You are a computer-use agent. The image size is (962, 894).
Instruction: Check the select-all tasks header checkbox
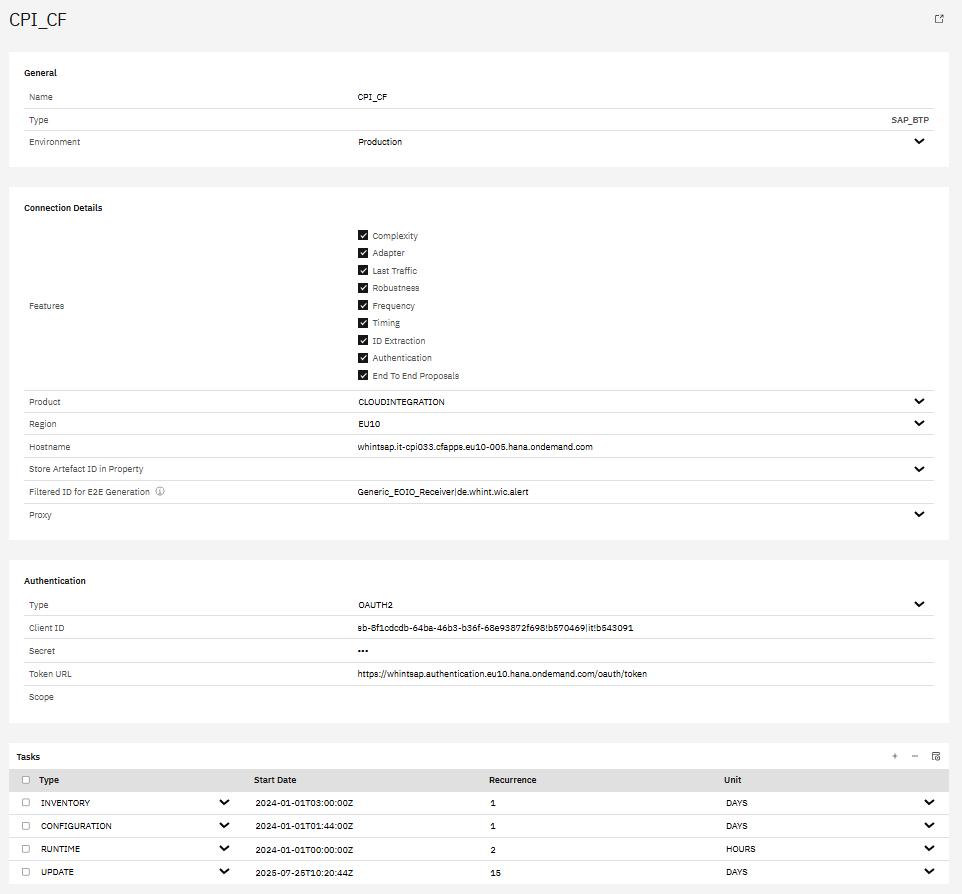[26, 780]
